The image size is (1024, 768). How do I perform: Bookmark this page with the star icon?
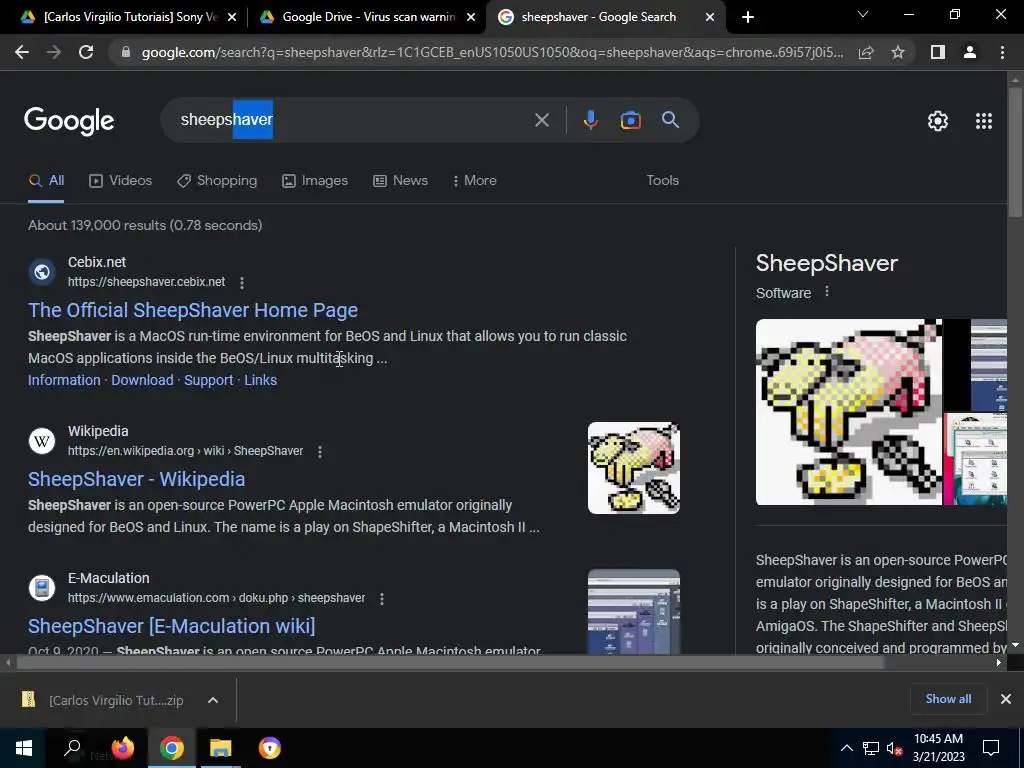[898, 52]
